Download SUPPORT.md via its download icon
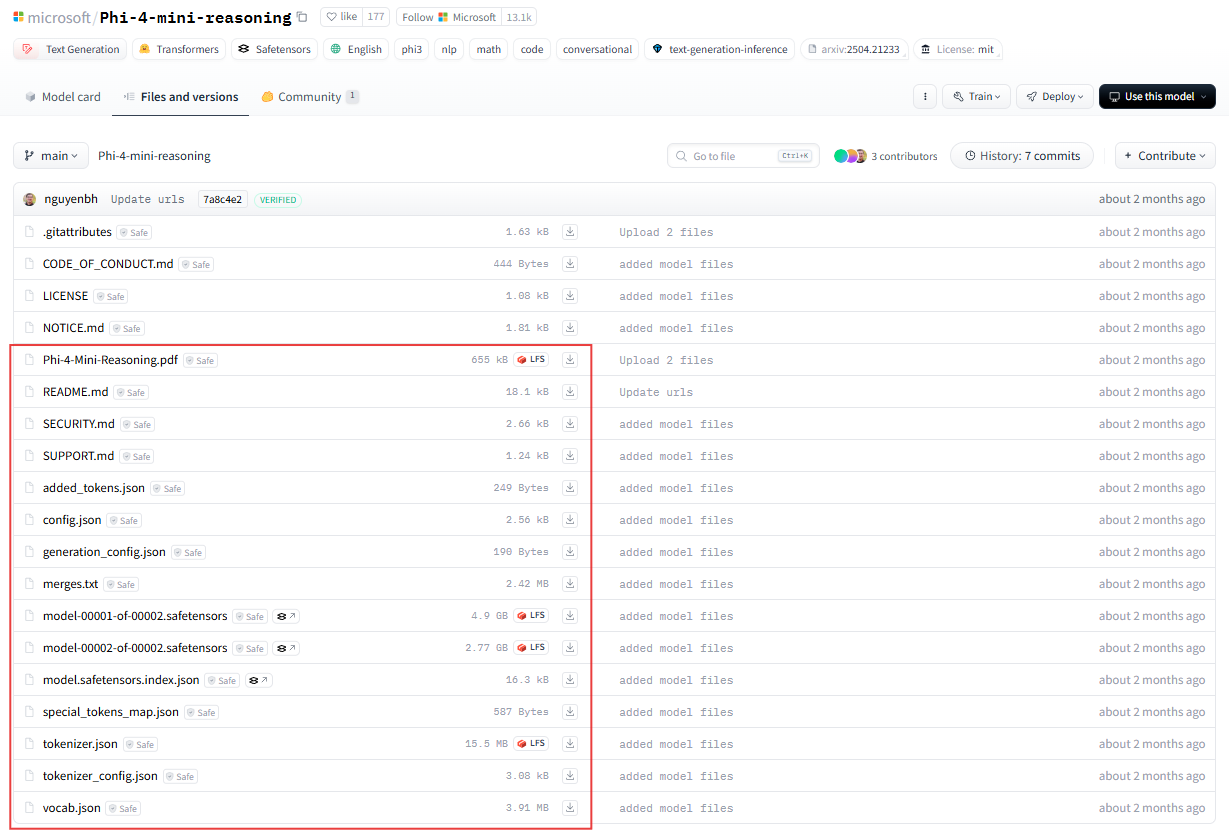 tap(570, 456)
